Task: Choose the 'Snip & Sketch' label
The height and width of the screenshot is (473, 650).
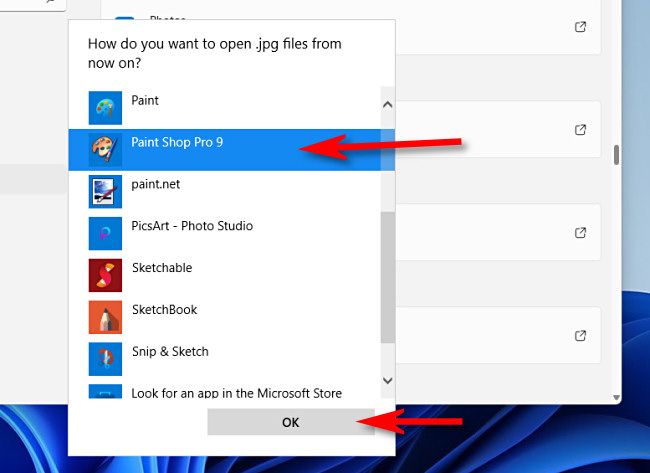Action: pyautogui.click(x=170, y=352)
